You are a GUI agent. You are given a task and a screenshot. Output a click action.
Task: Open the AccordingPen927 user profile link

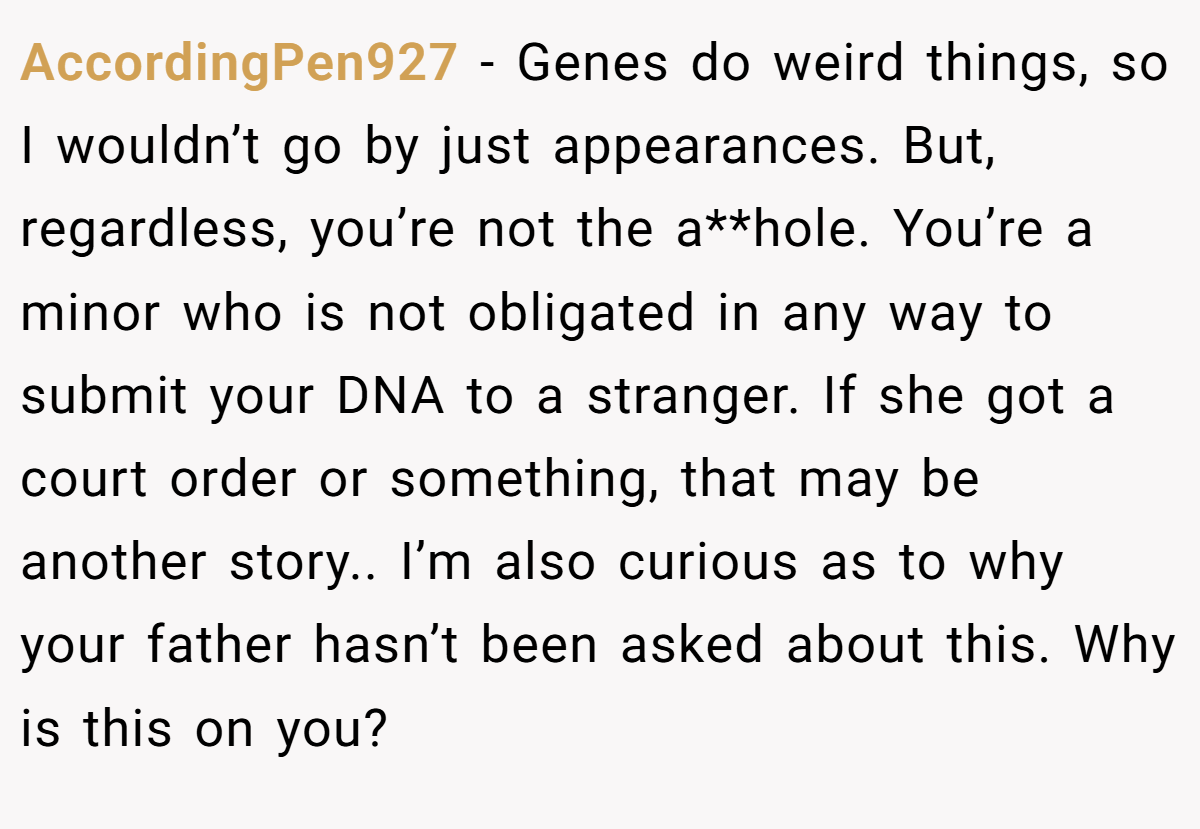239,64
